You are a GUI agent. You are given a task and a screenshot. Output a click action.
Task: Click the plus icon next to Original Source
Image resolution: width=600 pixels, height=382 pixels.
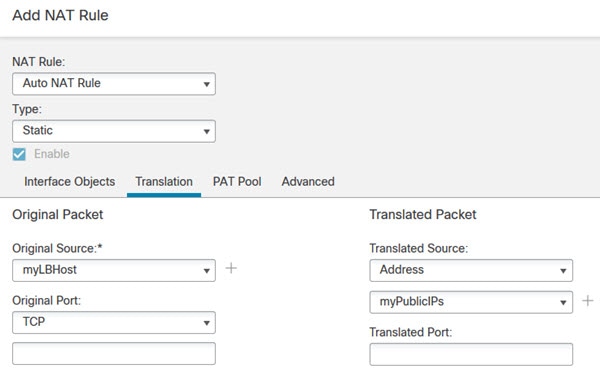[x=231, y=268]
